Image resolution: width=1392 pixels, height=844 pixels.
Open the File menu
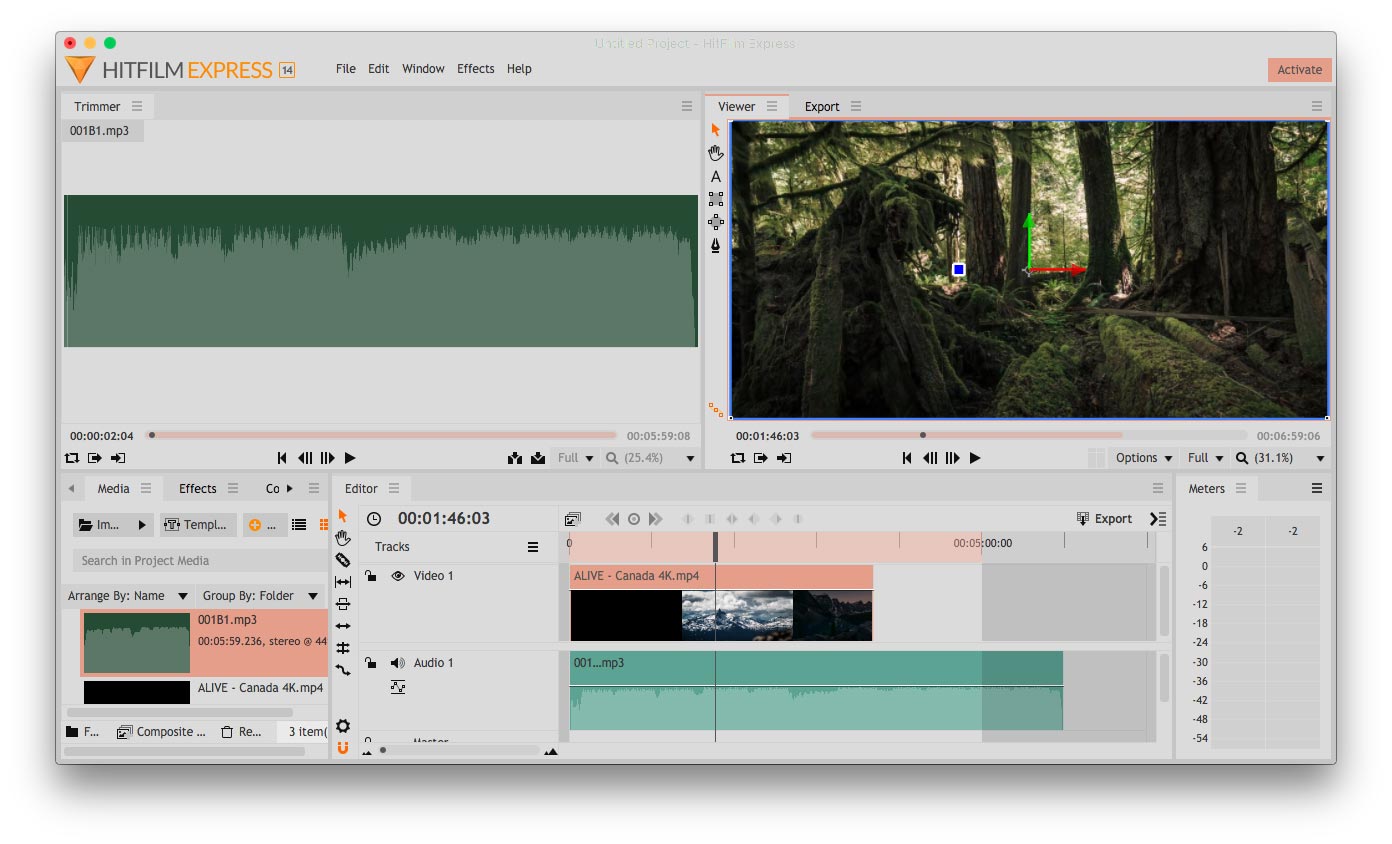pos(346,69)
